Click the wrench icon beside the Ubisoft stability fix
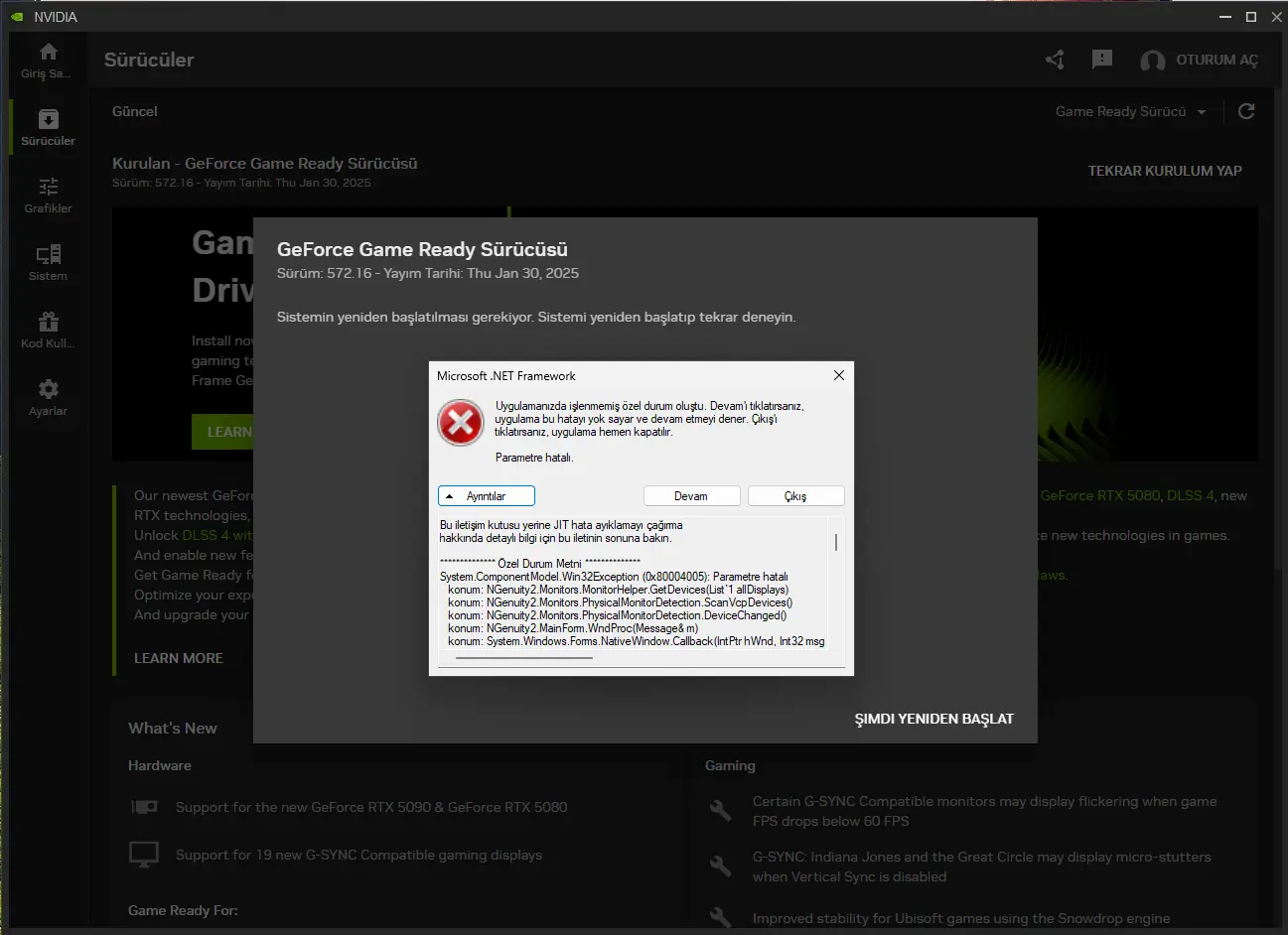 [720, 918]
